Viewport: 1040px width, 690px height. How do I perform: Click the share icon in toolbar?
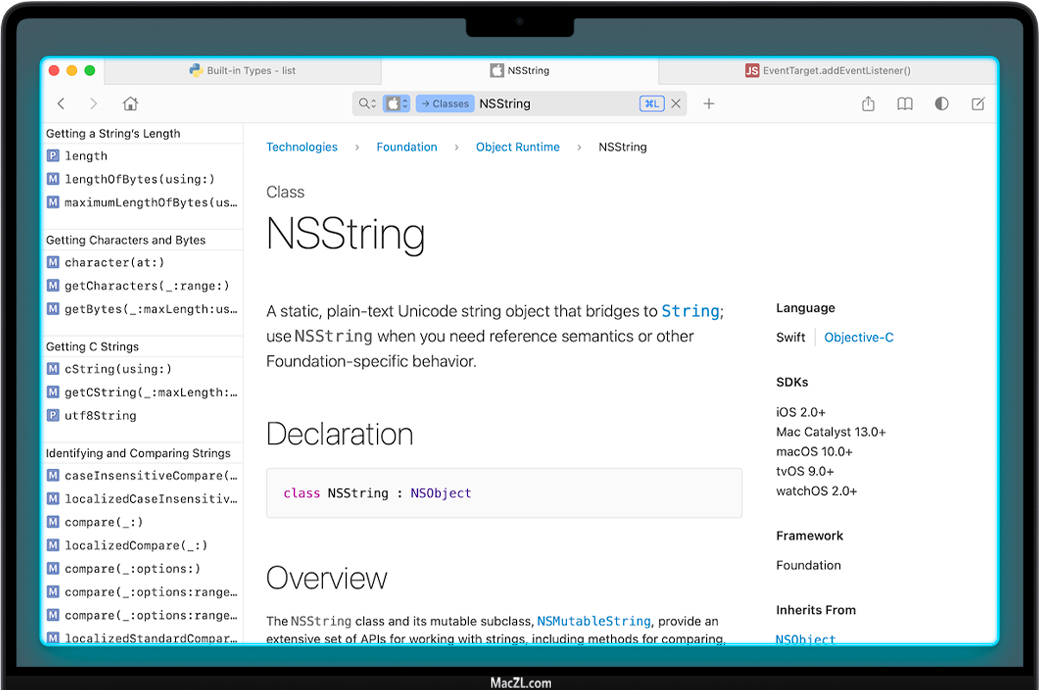868,104
